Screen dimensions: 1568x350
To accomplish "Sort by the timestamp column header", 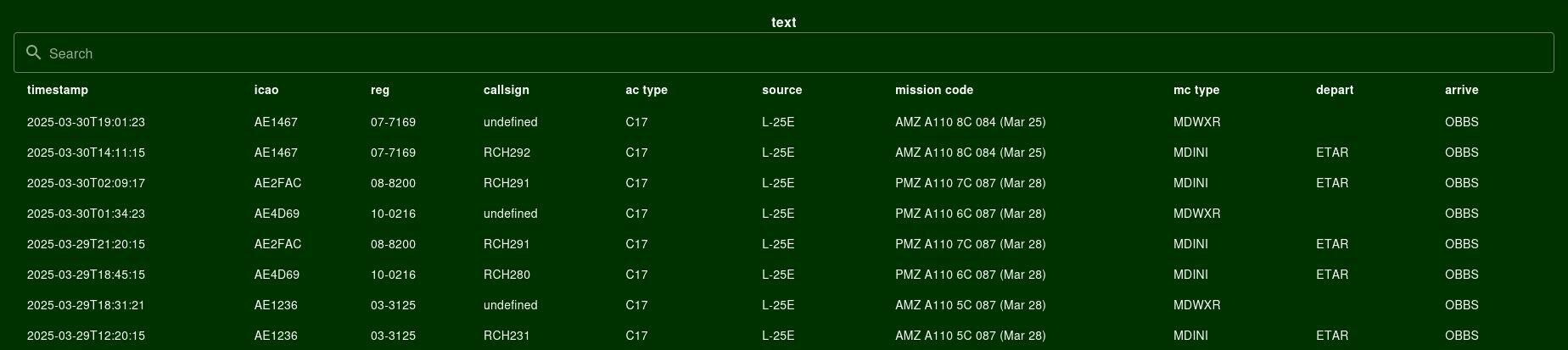I will point(58,90).
